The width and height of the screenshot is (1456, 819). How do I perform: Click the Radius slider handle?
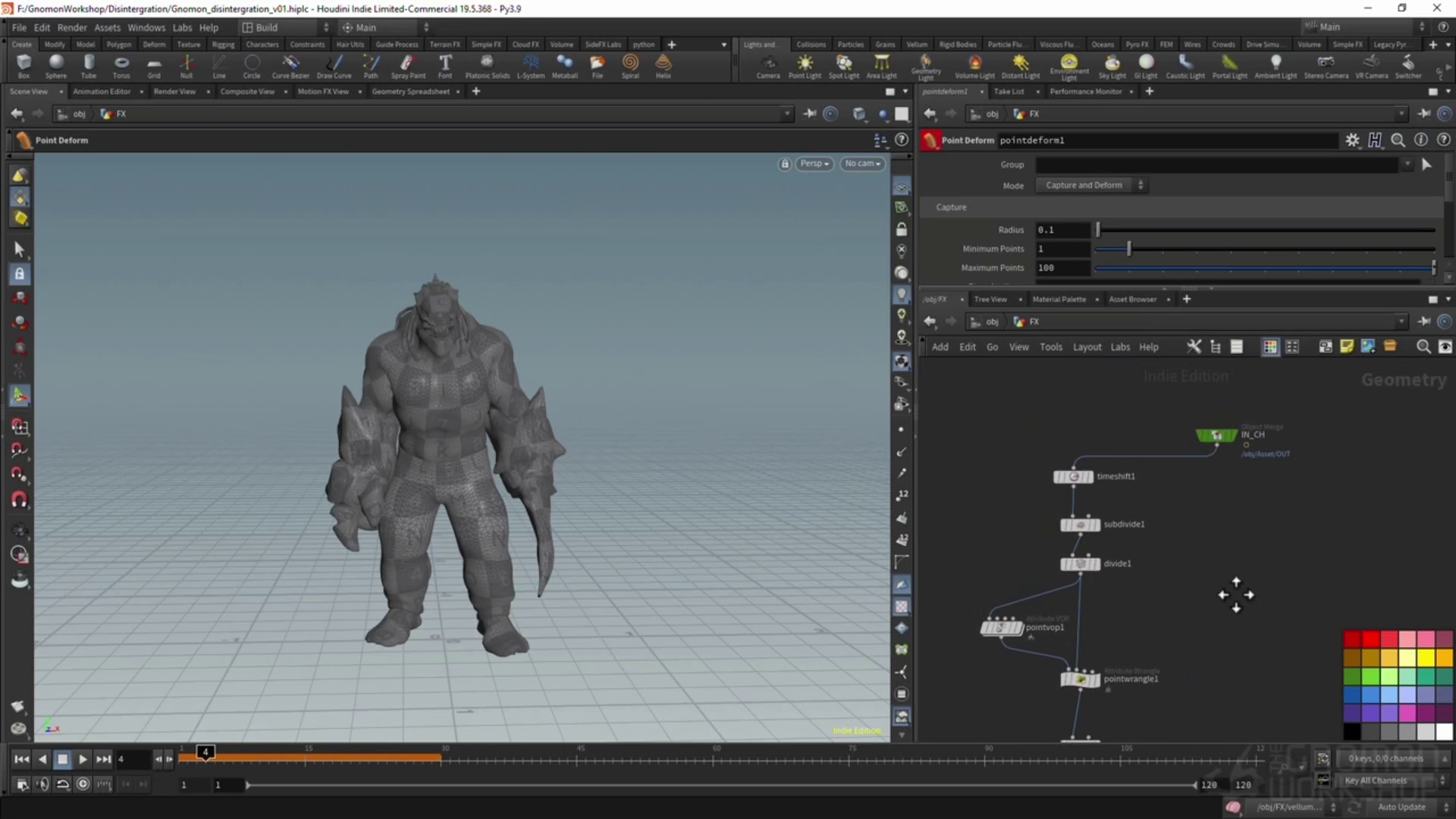pyautogui.click(x=1097, y=230)
